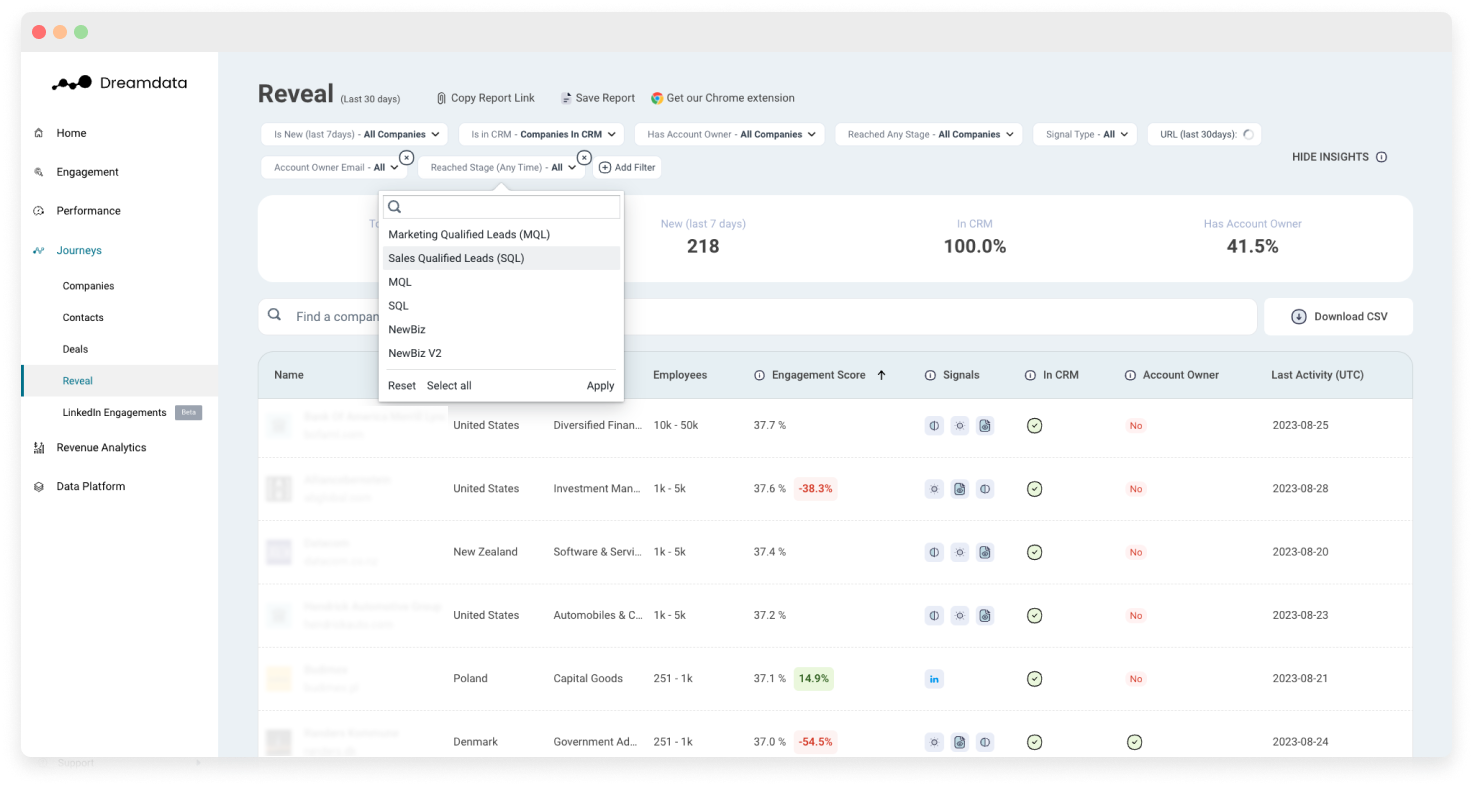1473x789 pixels.
Task: Click LinkedIn signal icon in Poland row
Action: point(935,679)
